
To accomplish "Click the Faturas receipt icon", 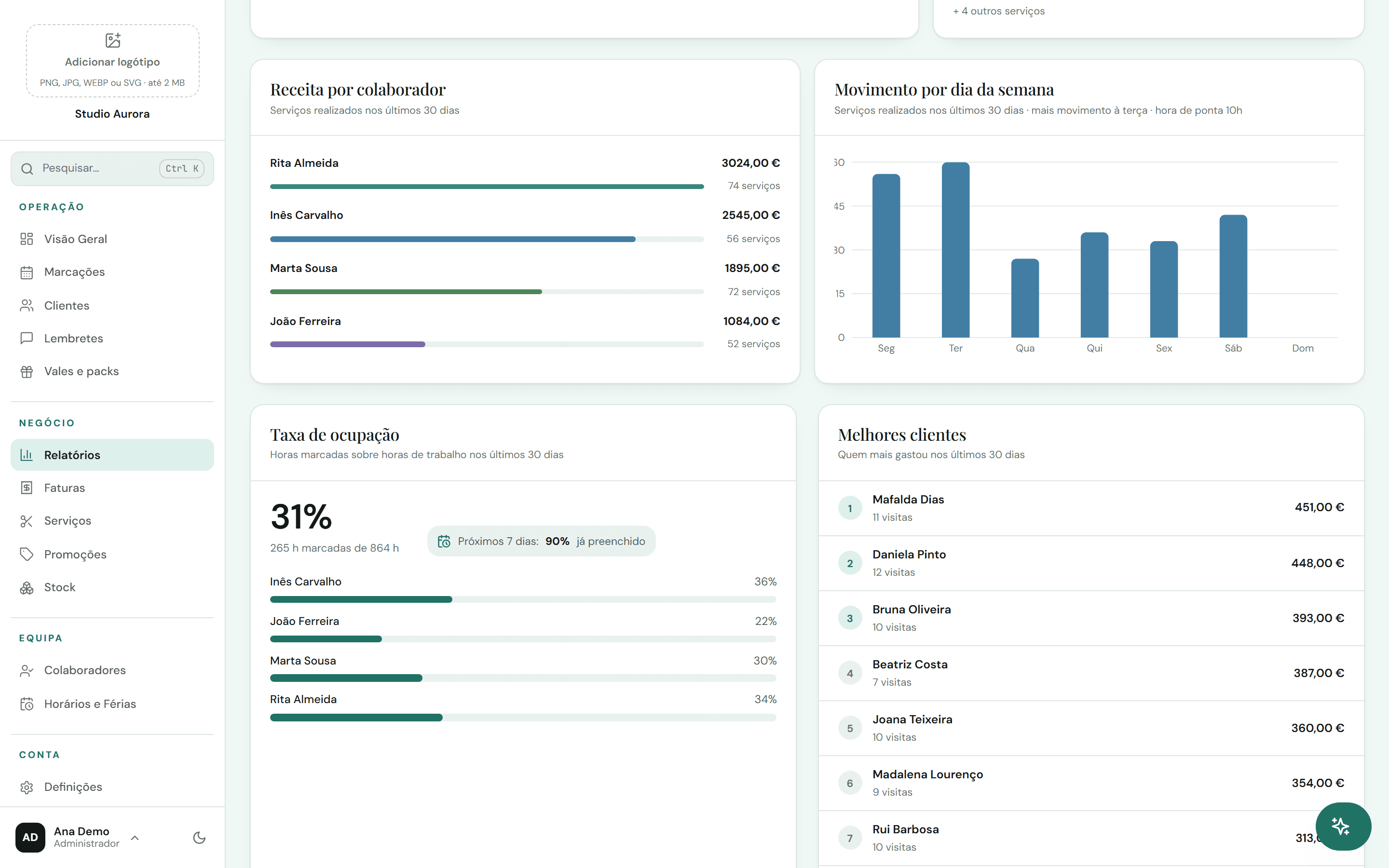I will click(27, 488).
